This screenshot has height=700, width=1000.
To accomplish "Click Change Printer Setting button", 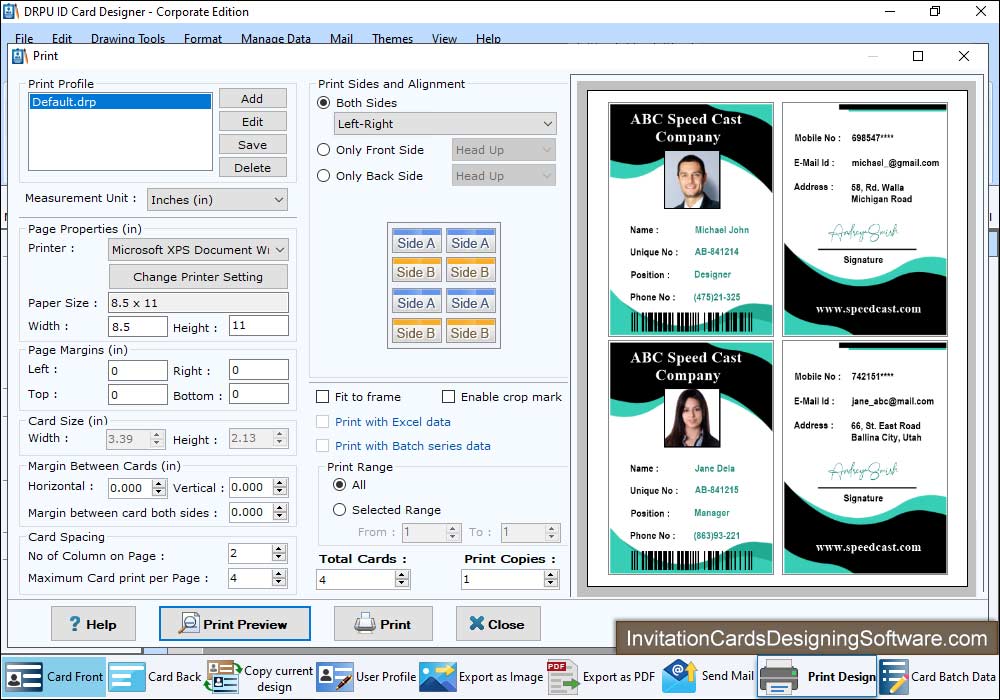I will (x=198, y=277).
